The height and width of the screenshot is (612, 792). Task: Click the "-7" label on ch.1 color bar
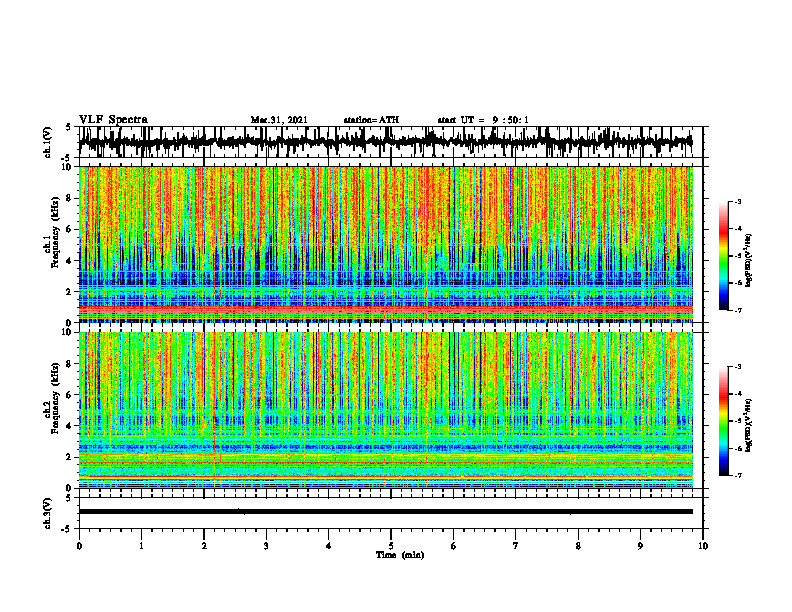coord(737,310)
